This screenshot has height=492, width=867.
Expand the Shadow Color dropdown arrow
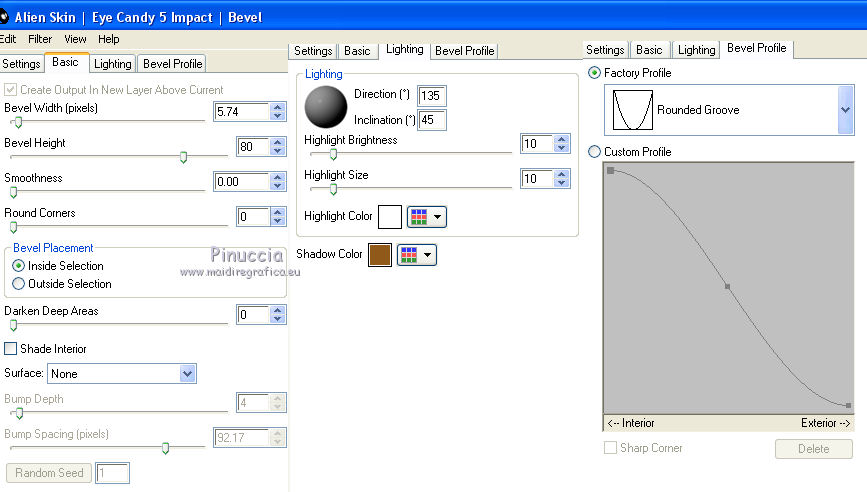coord(427,255)
